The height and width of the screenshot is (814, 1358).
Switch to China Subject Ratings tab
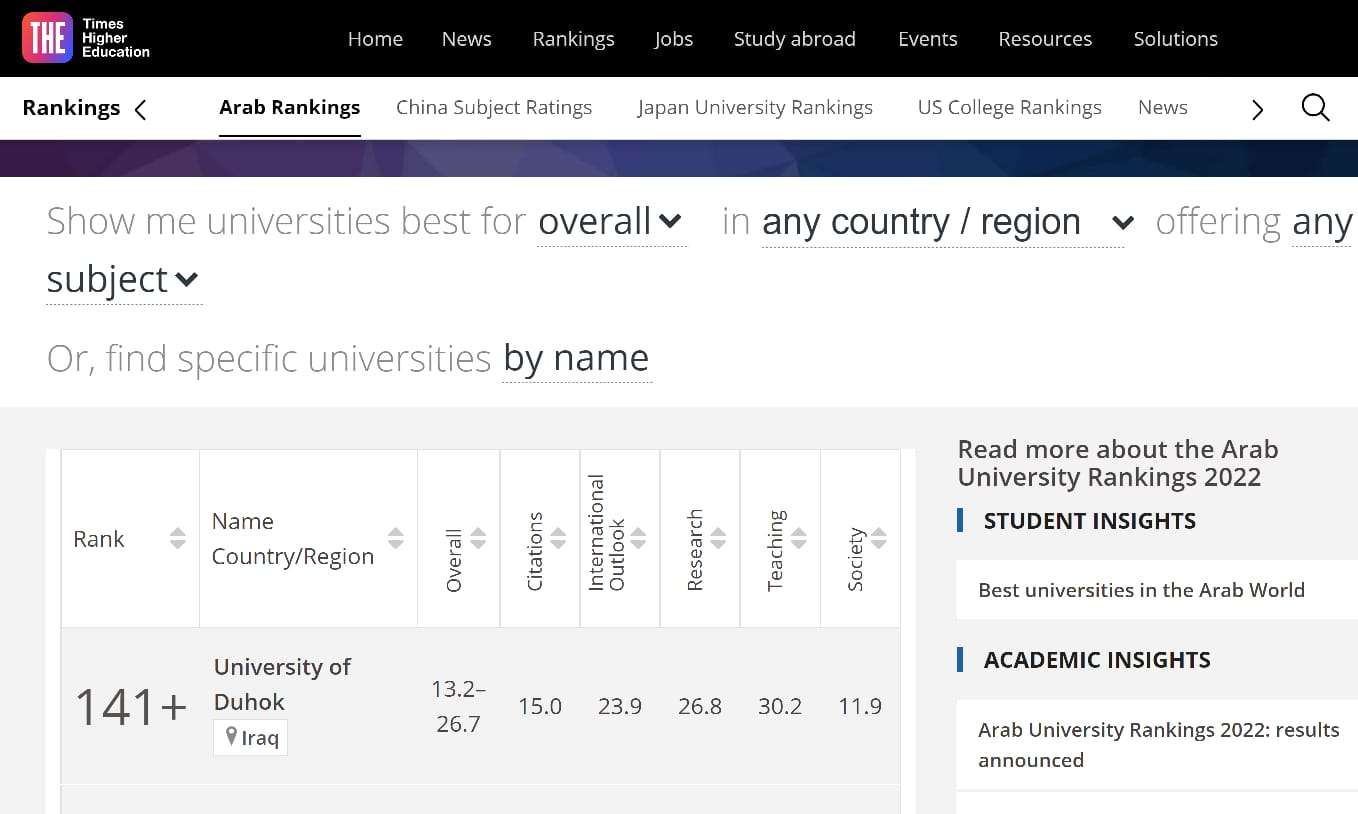point(494,107)
